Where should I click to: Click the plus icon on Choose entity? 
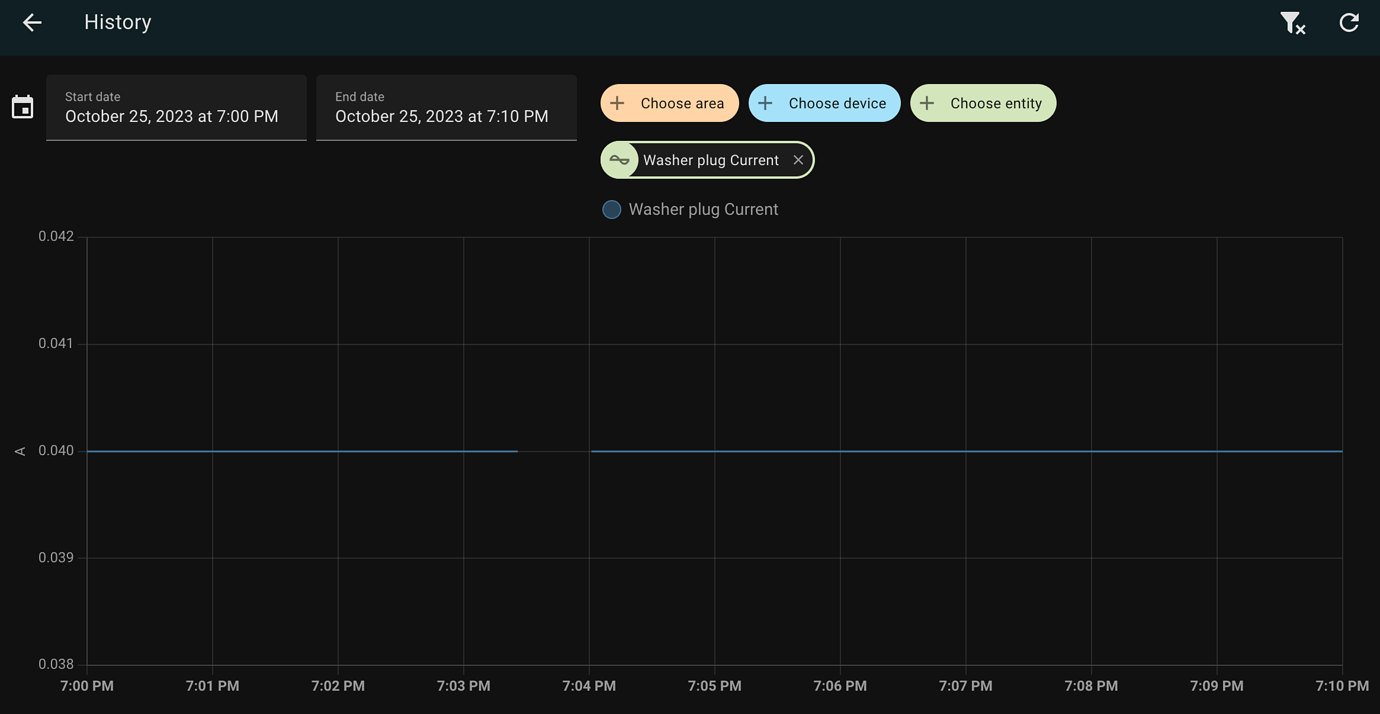[x=926, y=102]
